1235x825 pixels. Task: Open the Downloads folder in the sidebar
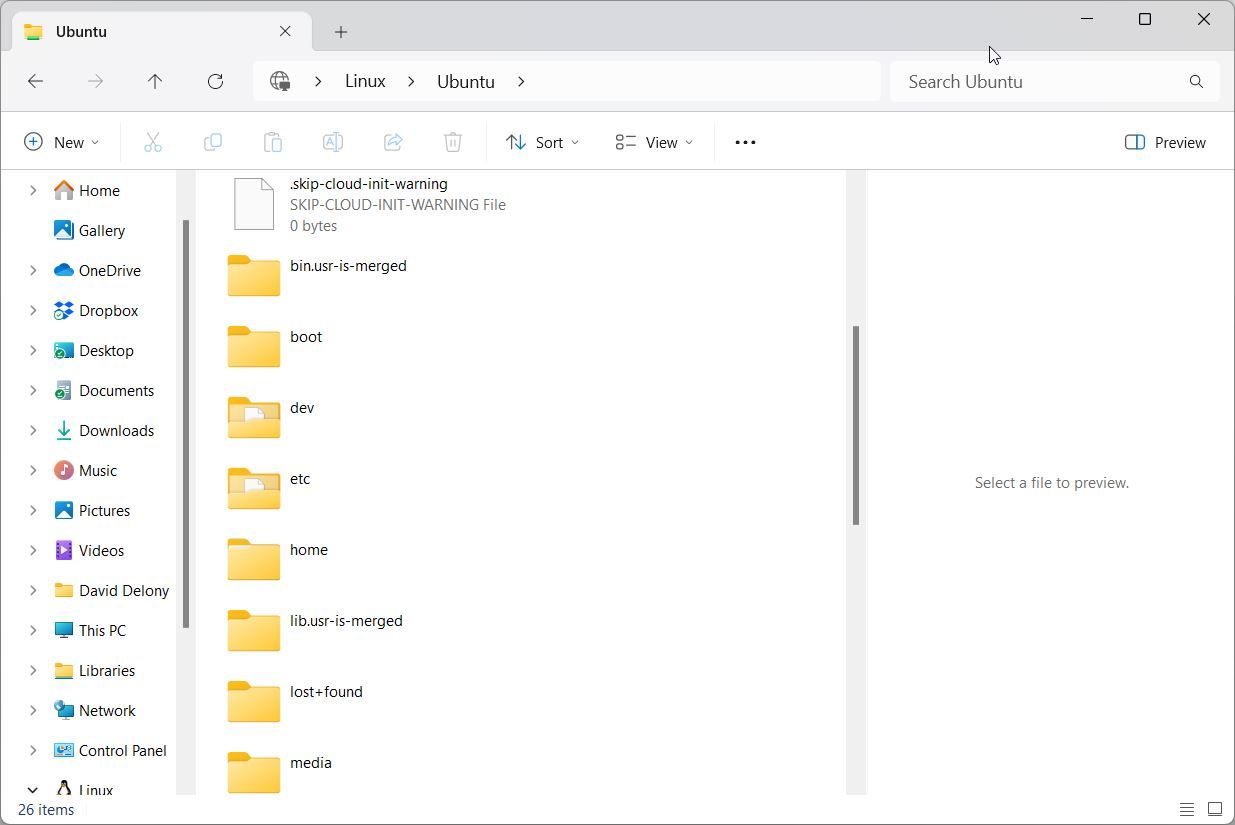coord(114,430)
